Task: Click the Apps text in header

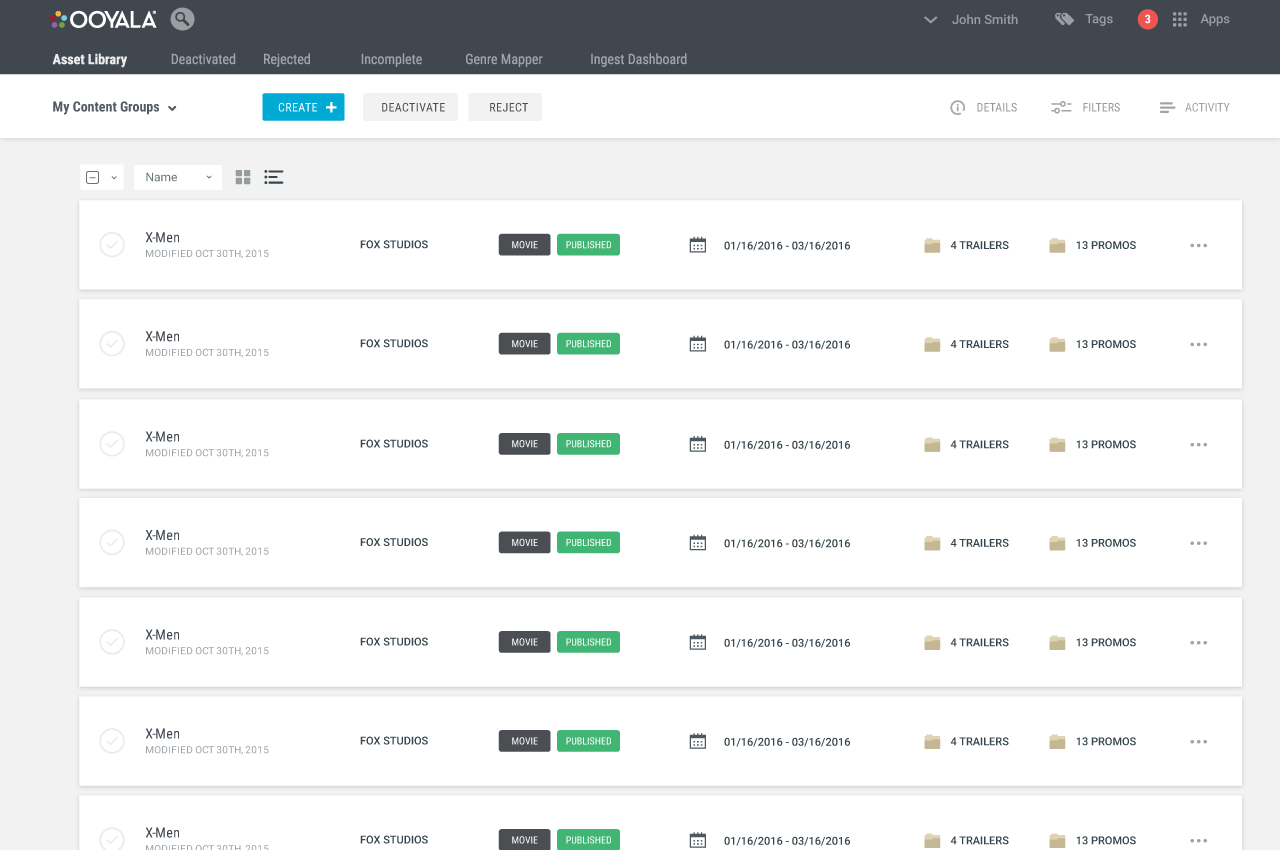Action: point(1215,19)
